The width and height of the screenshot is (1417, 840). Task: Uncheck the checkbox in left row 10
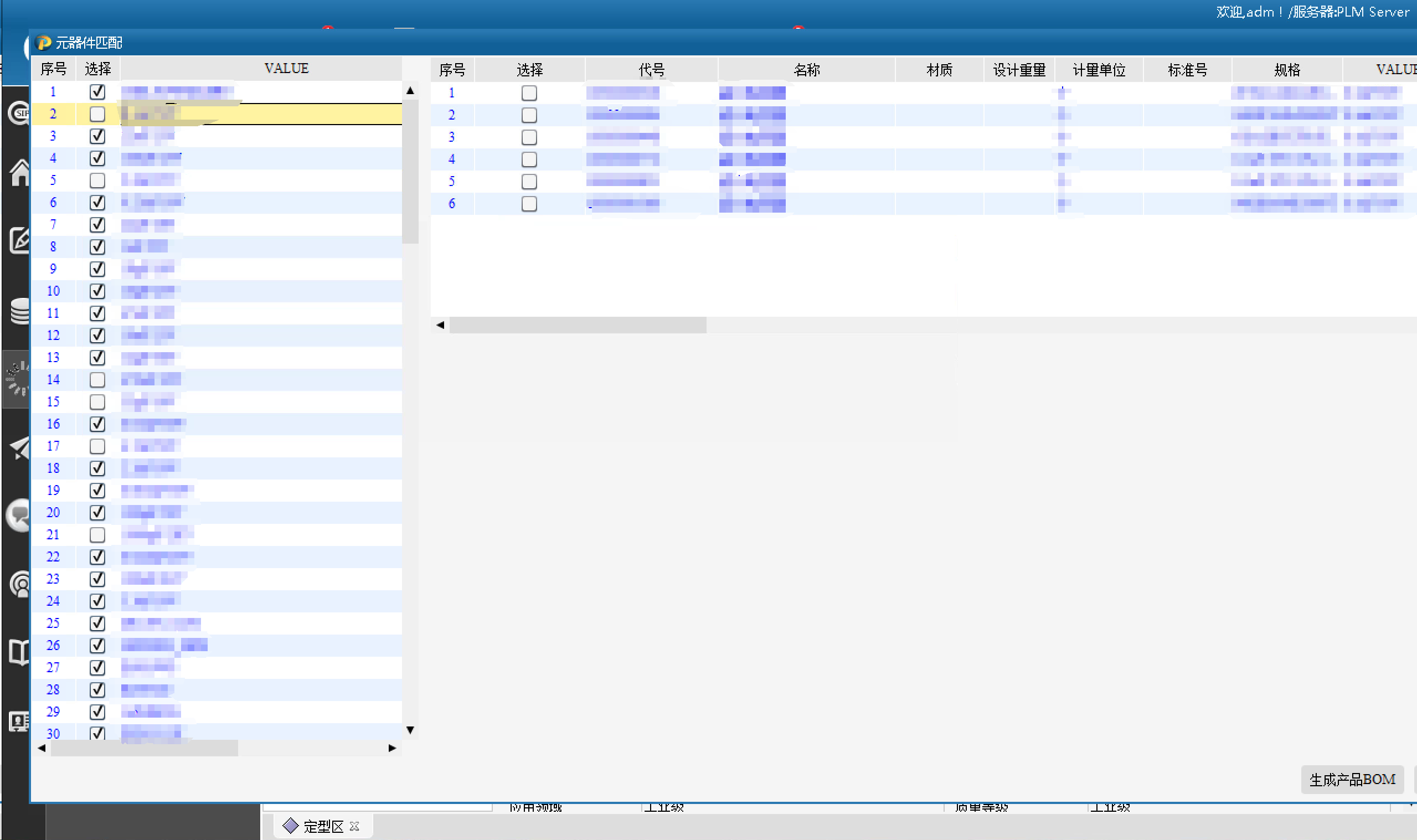[x=97, y=291]
